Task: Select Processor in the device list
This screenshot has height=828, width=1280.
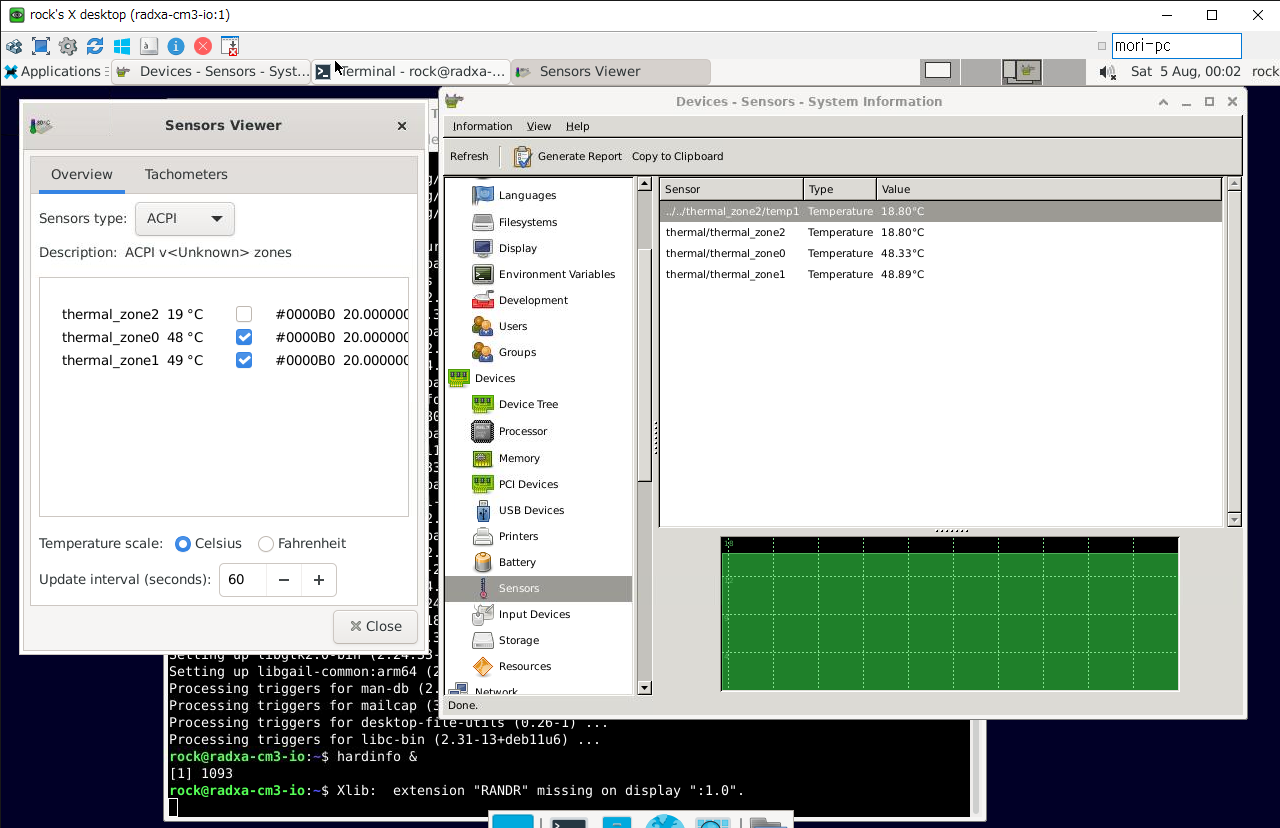Action: [522, 431]
